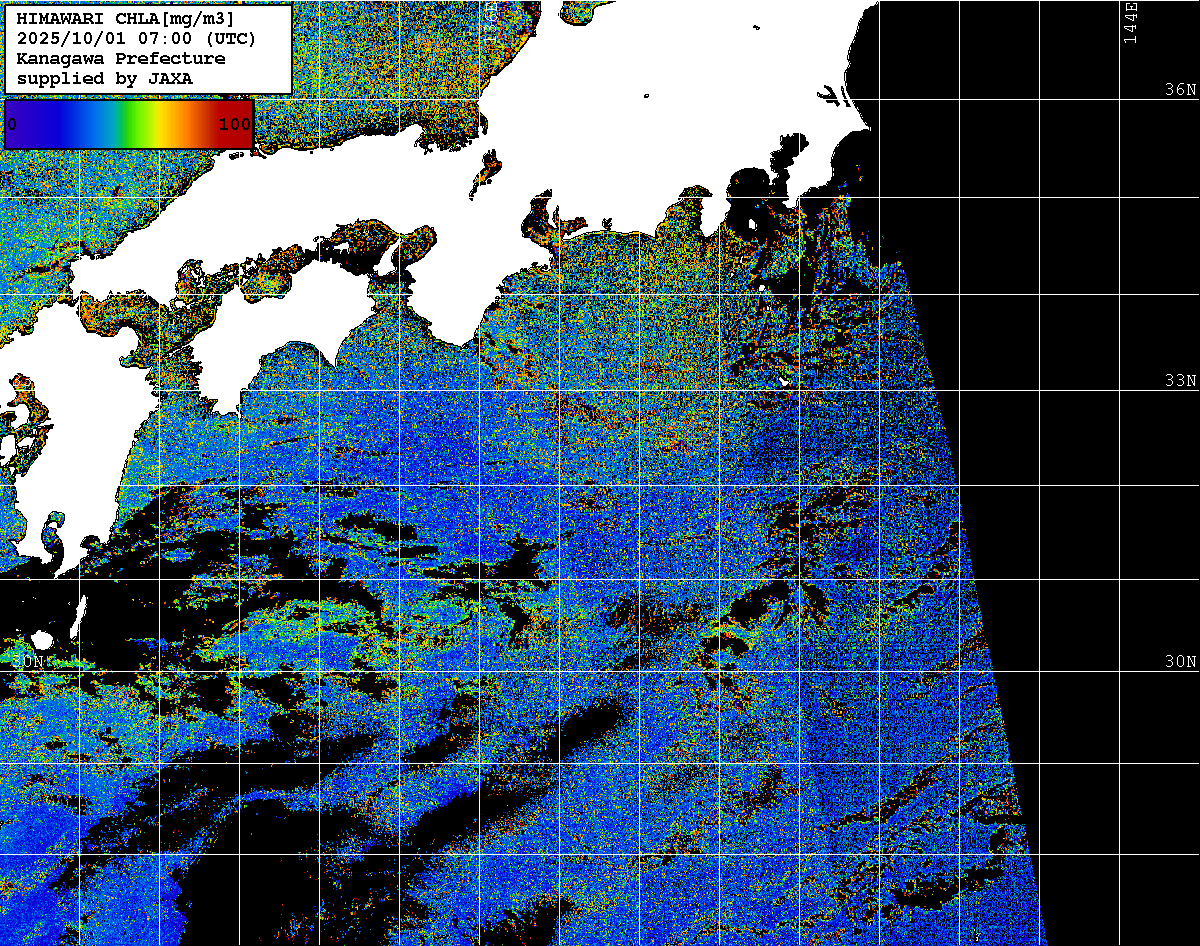Click the 144E longitude label

tap(1131, 22)
